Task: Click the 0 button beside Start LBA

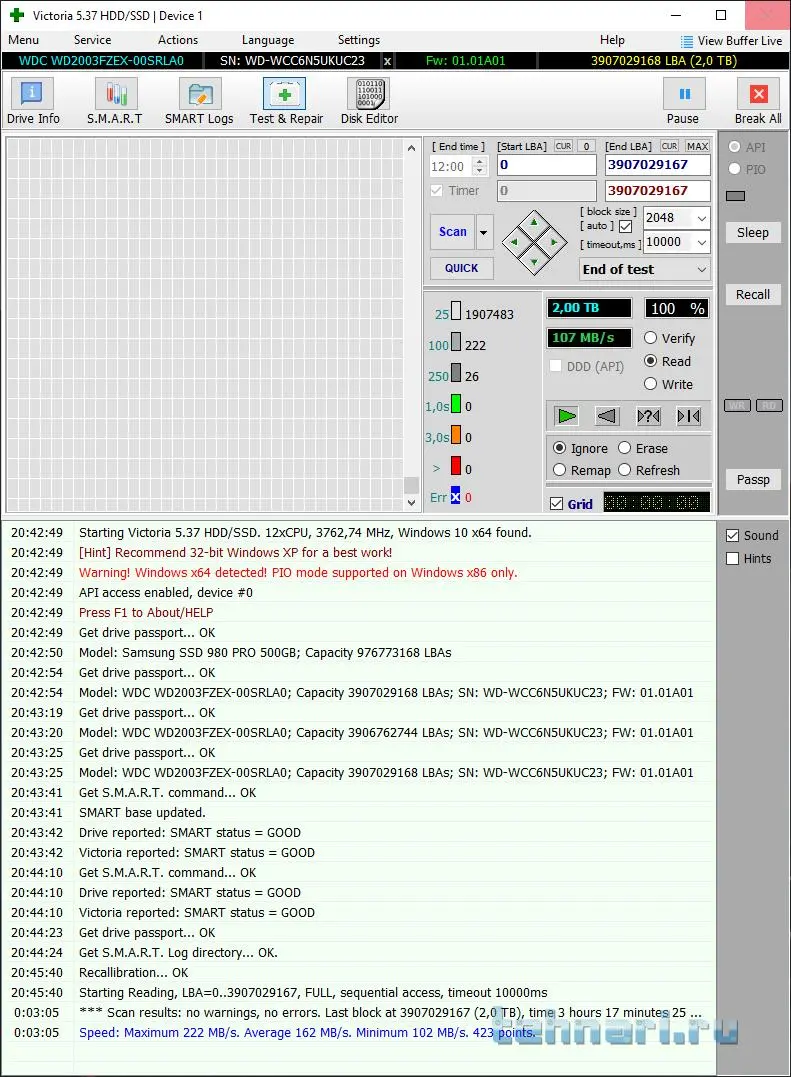Action: [586, 146]
